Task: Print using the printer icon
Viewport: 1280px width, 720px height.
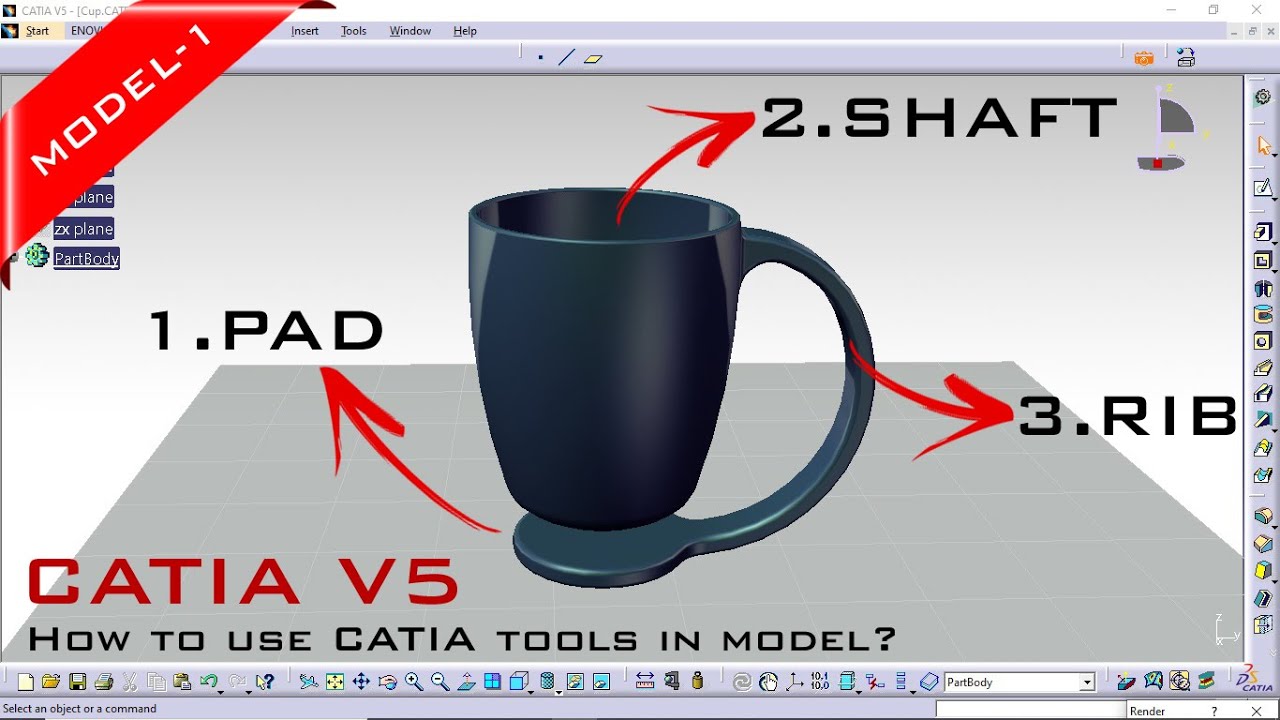Action: (103, 682)
